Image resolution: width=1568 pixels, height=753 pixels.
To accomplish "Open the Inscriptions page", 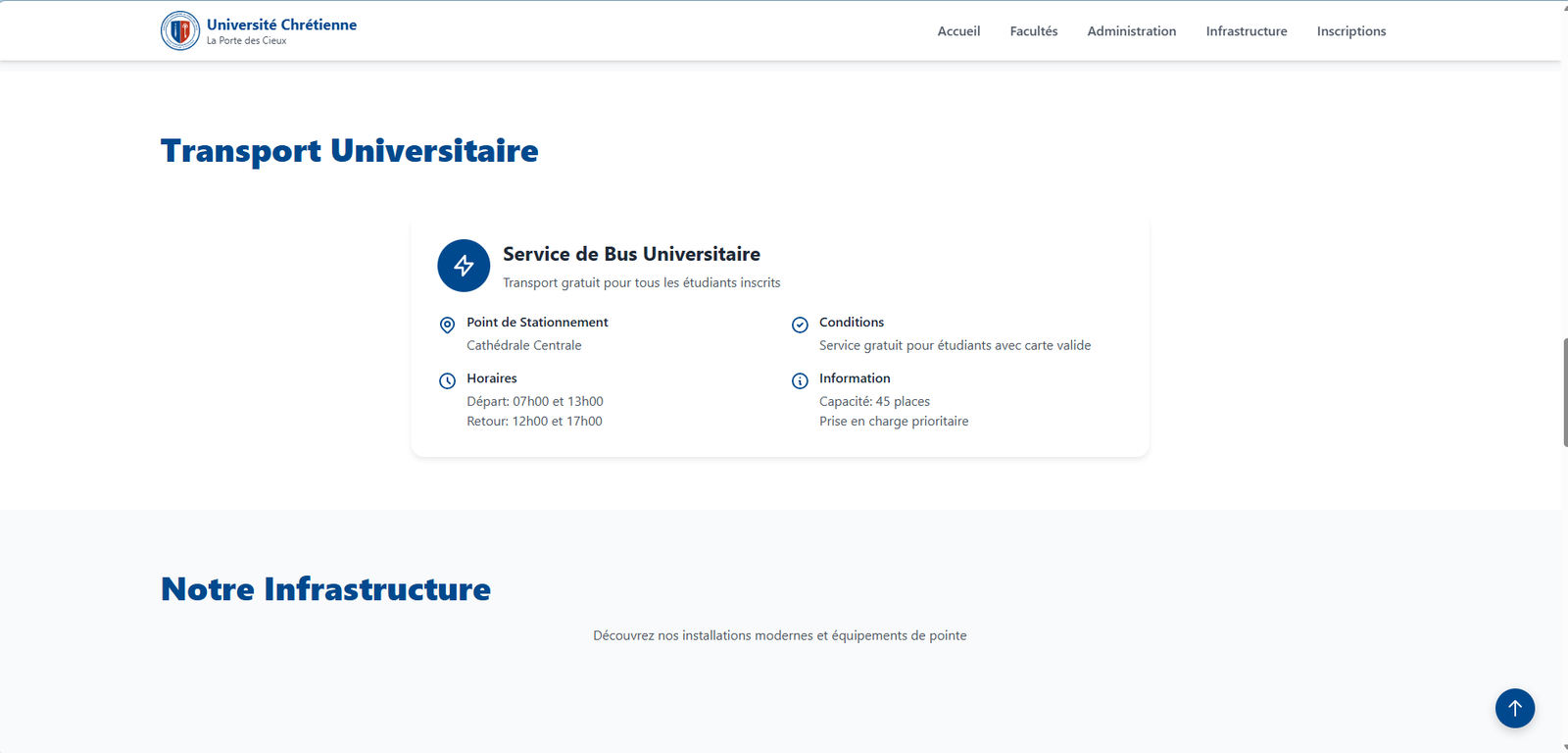I will pos(1350,31).
